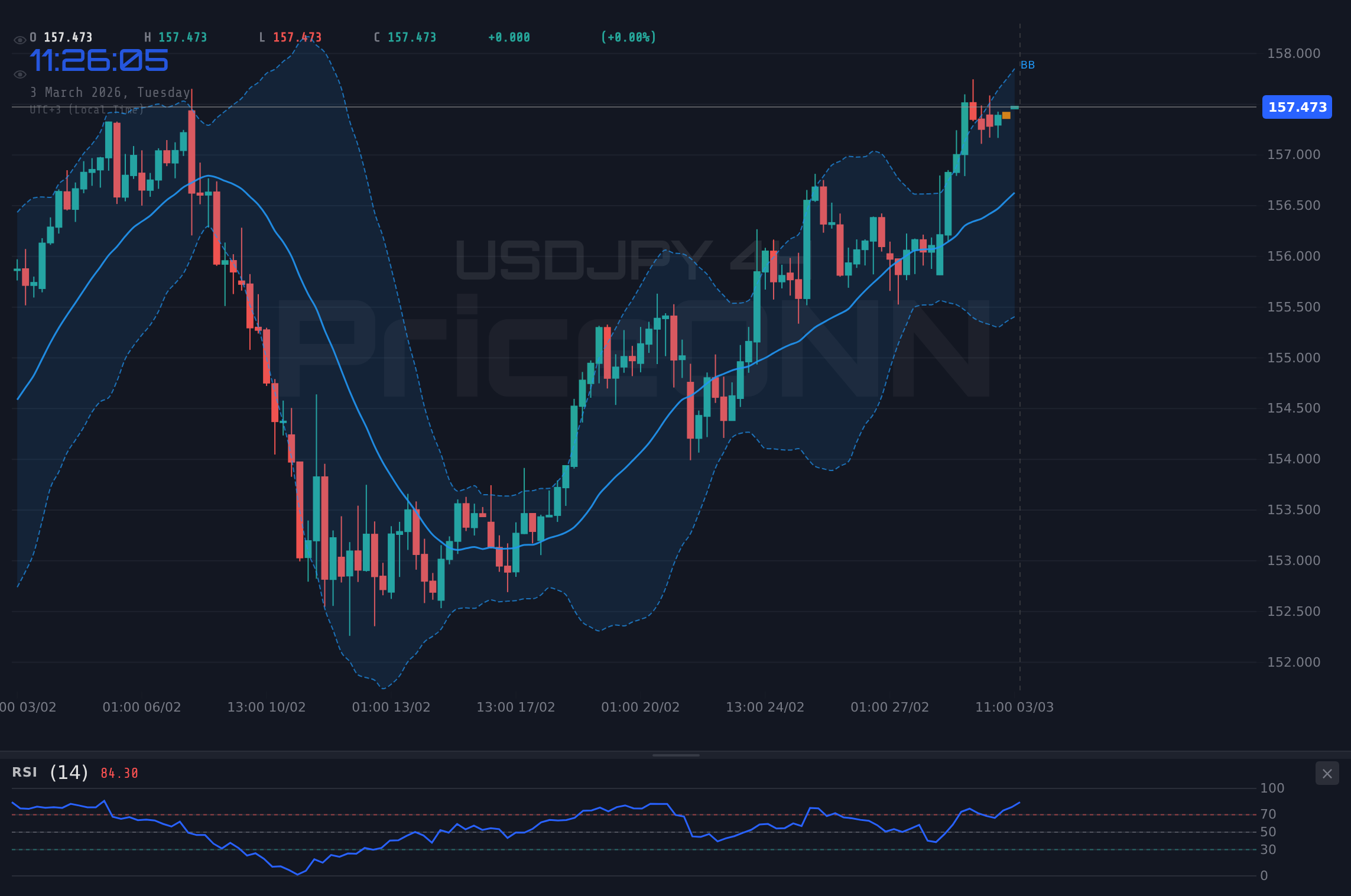Click the RSI value 84.30 readout
Viewport: 1351px width, 896px height.
pyautogui.click(x=118, y=772)
